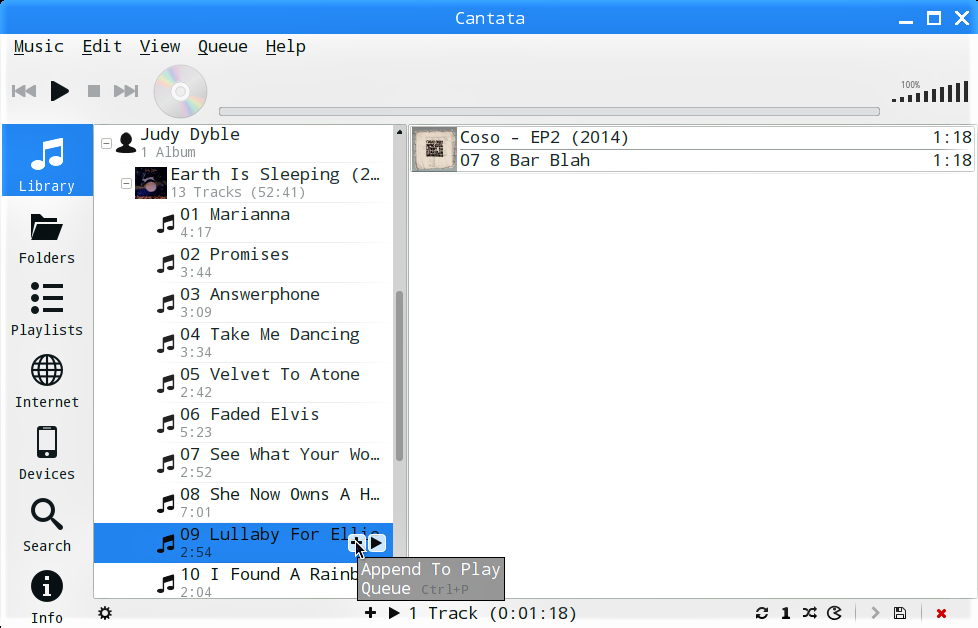
Task: Open the Edit menu
Action: pos(102,47)
